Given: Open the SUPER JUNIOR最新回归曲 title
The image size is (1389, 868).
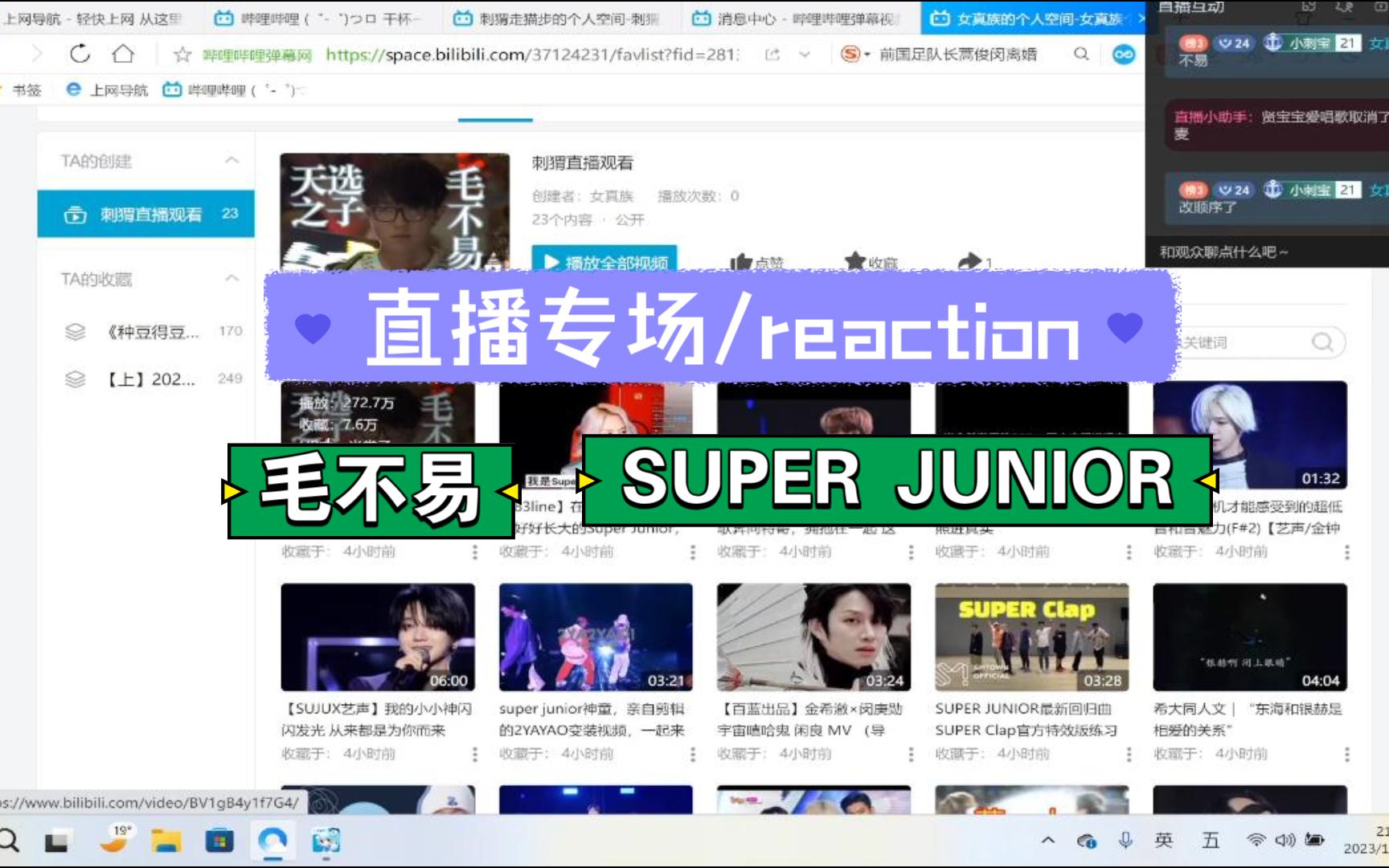Looking at the screenshot, I should click(x=1026, y=719).
